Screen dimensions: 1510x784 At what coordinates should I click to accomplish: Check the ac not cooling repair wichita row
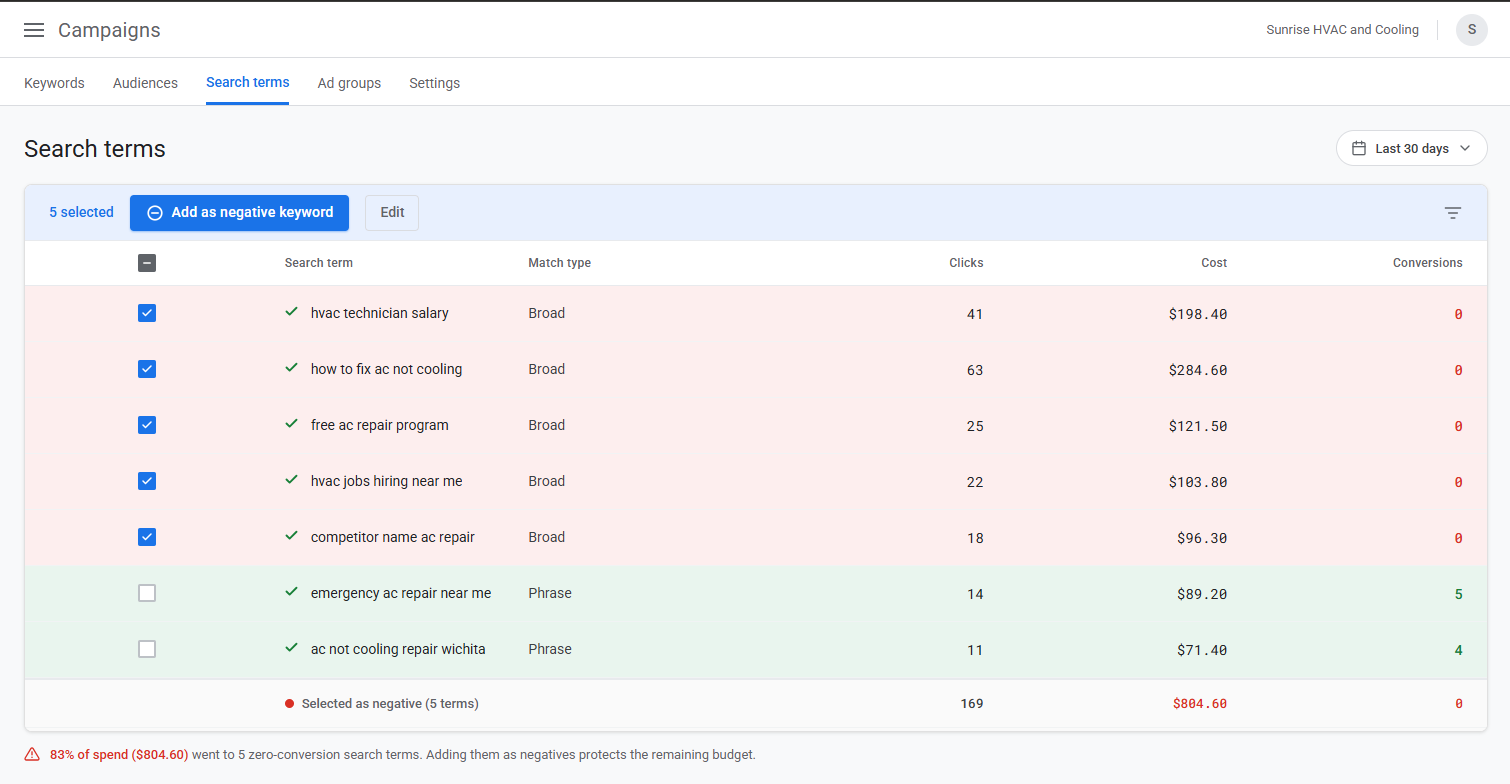(147, 649)
